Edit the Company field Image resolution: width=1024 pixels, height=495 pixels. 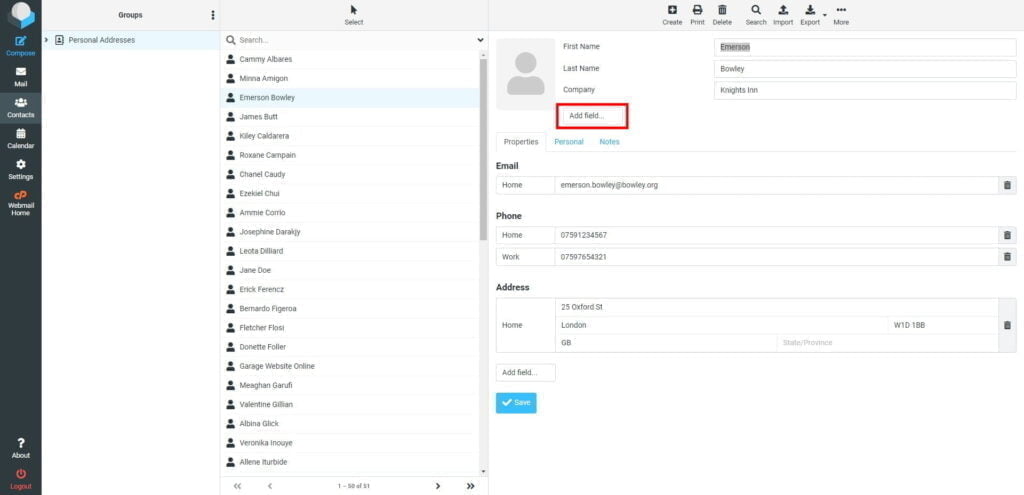coord(865,90)
